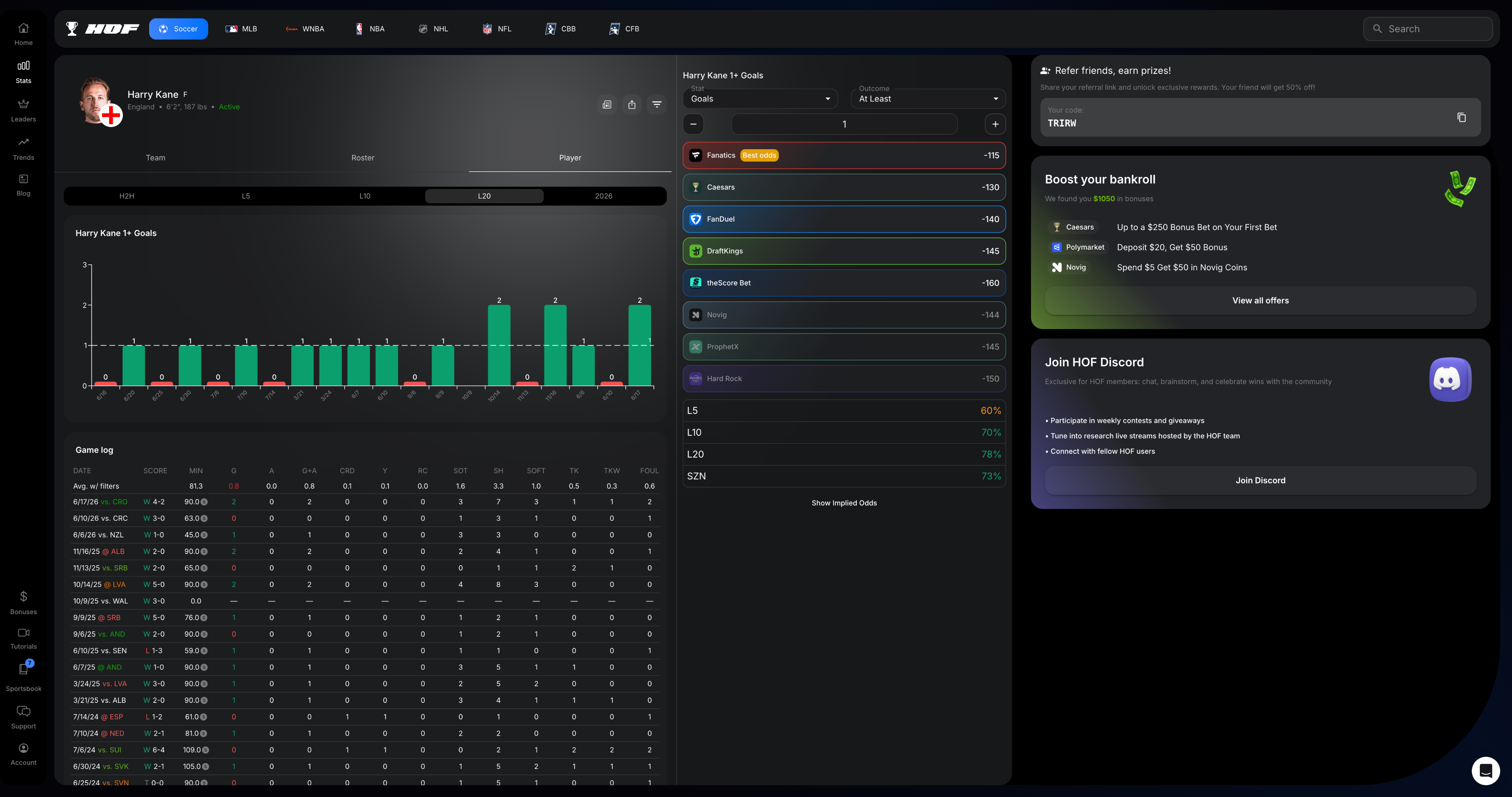Viewport: 1512px width, 797px height.
Task: Click the Discord logo image
Action: coord(1450,379)
